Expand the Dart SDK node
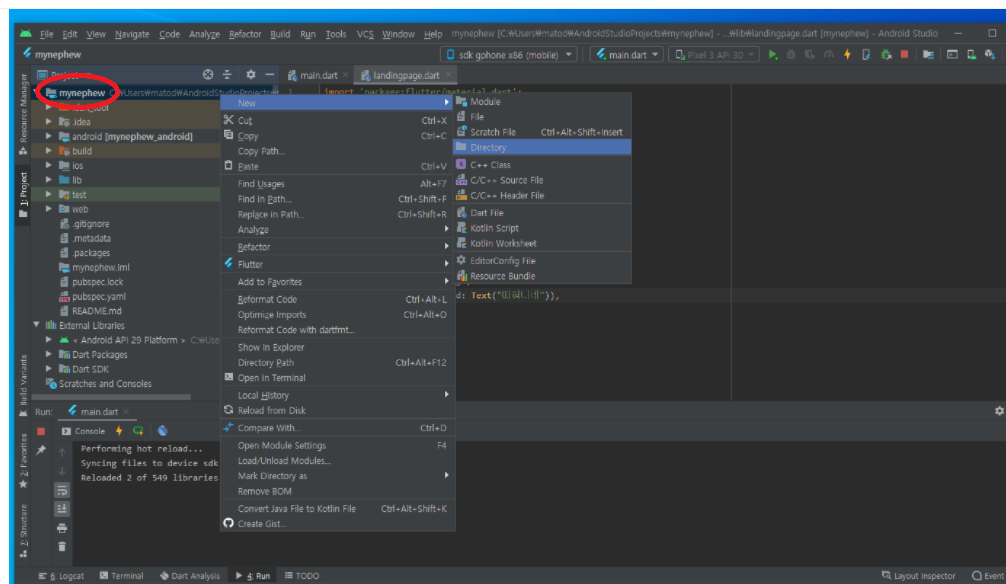The height and width of the screenshot is (584, 1006). pos(49,369)
